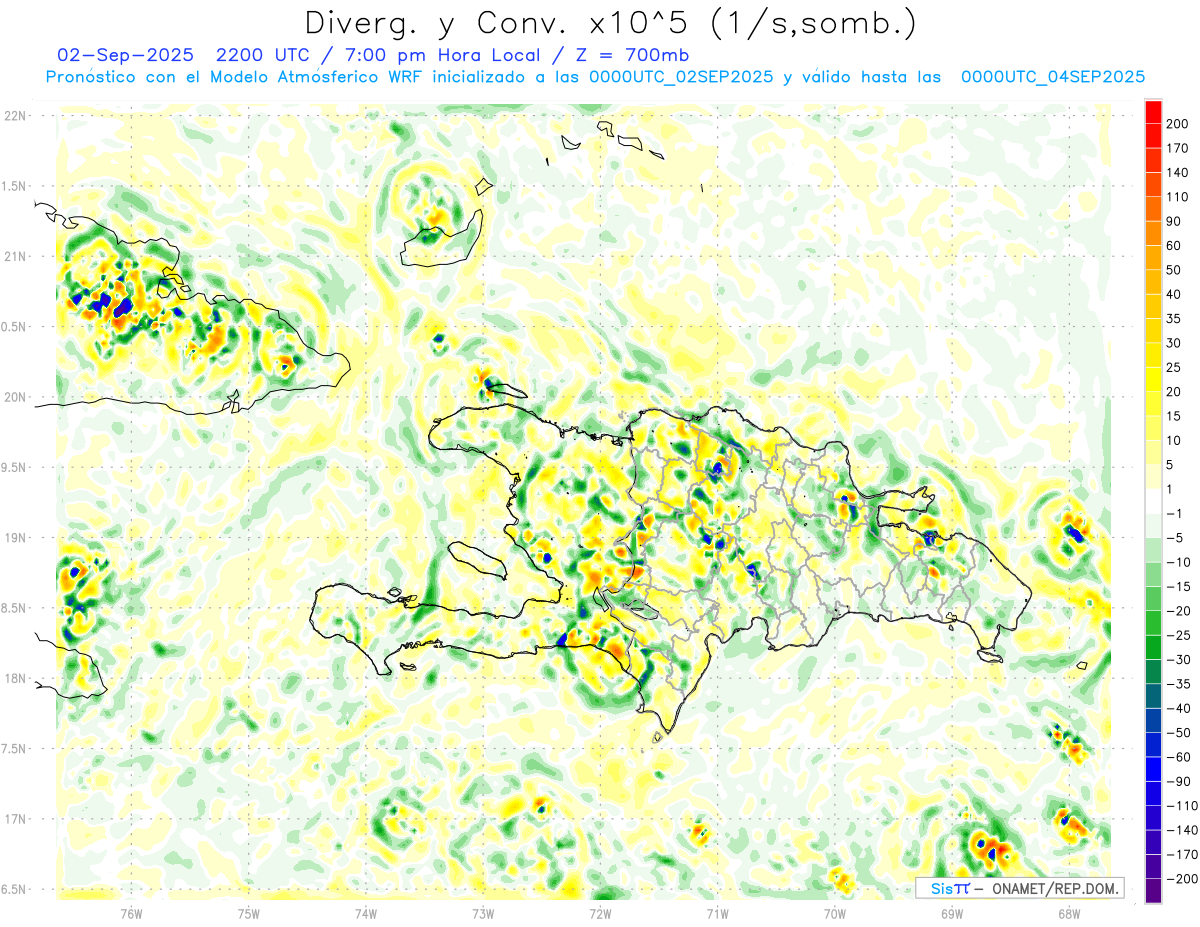Click the 73W longitude label
The height and width of the screenshot is (927, 1200).
(483, 913)
